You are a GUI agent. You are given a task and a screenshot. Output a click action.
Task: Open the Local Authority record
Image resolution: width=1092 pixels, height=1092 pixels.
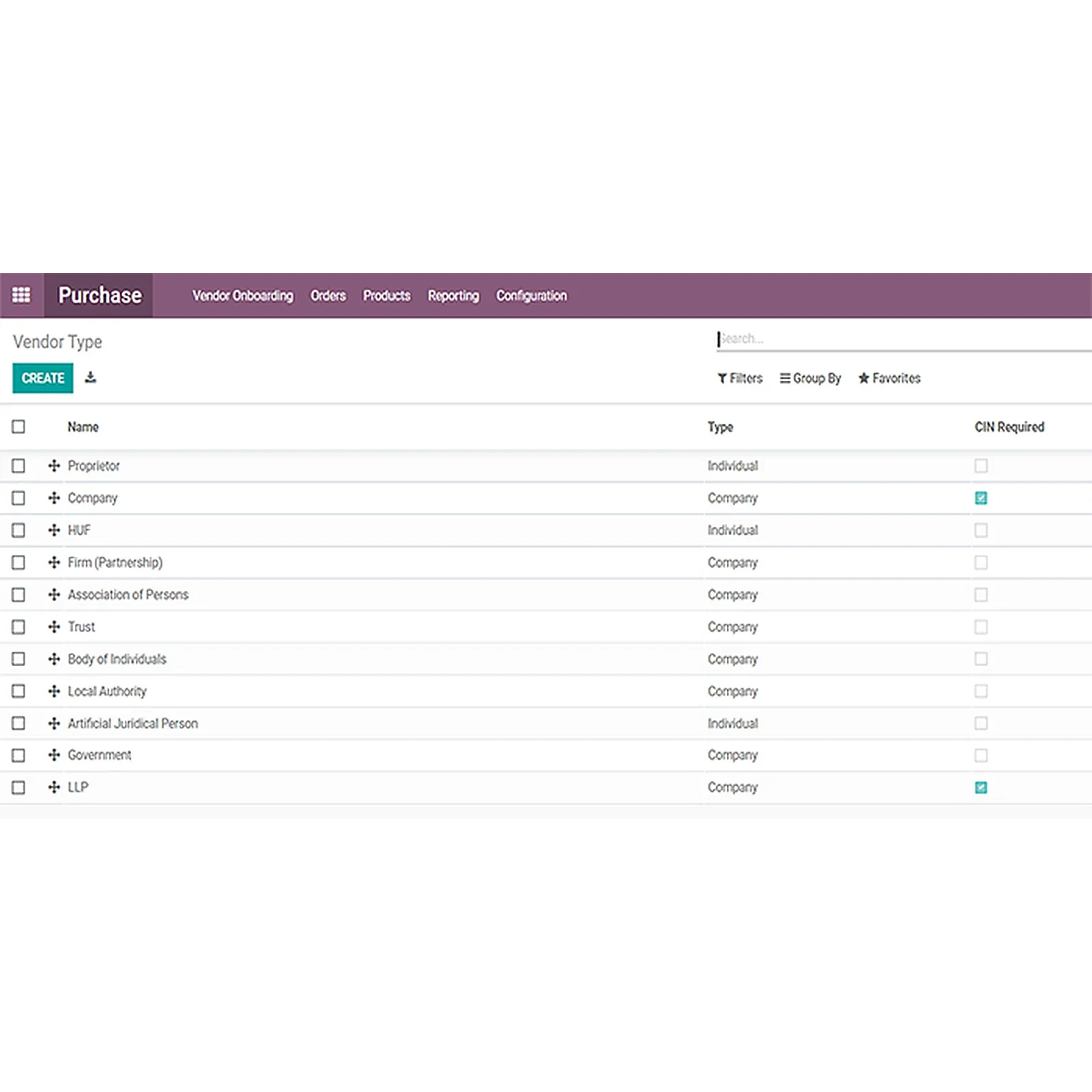[106, 691]
